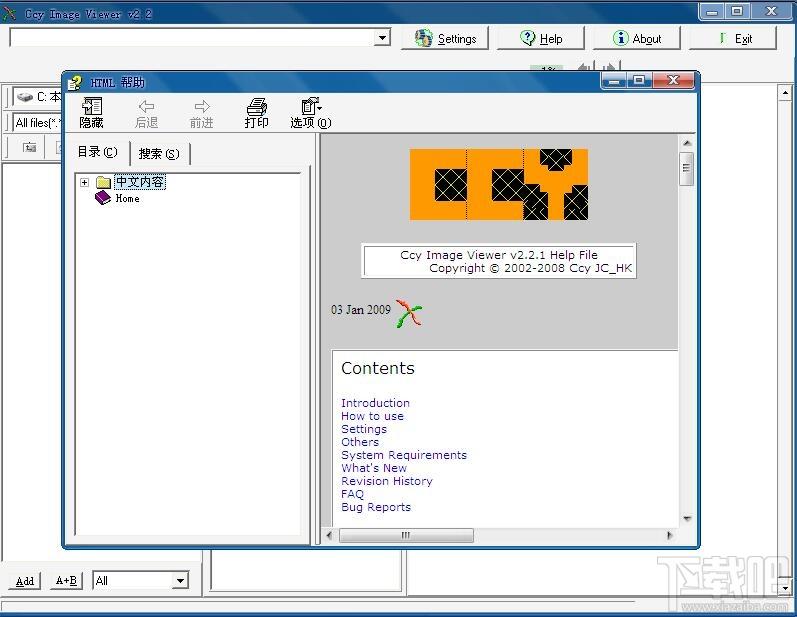
Task: Click the A+B button
Action: 66,581
